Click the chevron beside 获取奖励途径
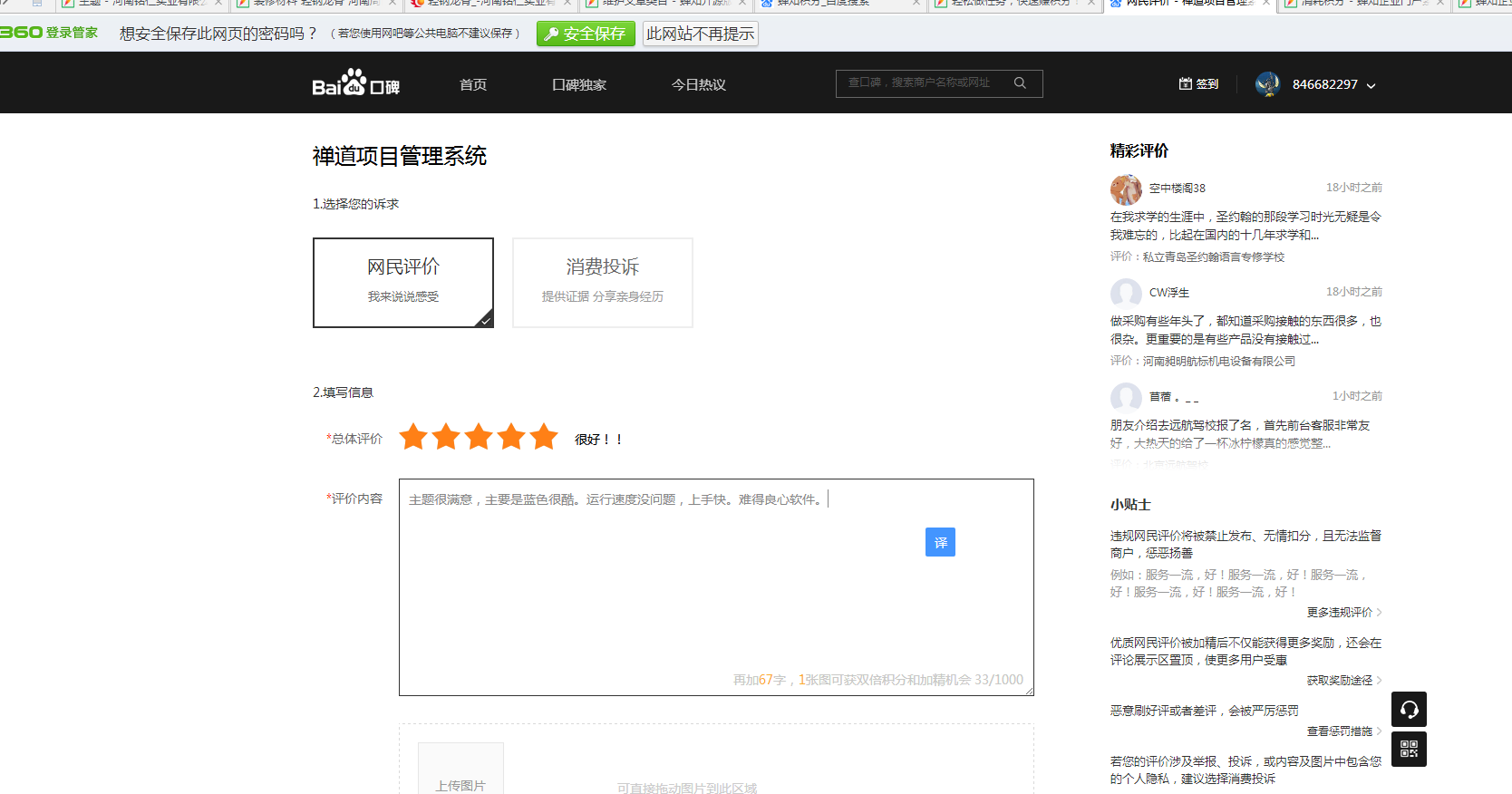 (x=1379, y=681)
